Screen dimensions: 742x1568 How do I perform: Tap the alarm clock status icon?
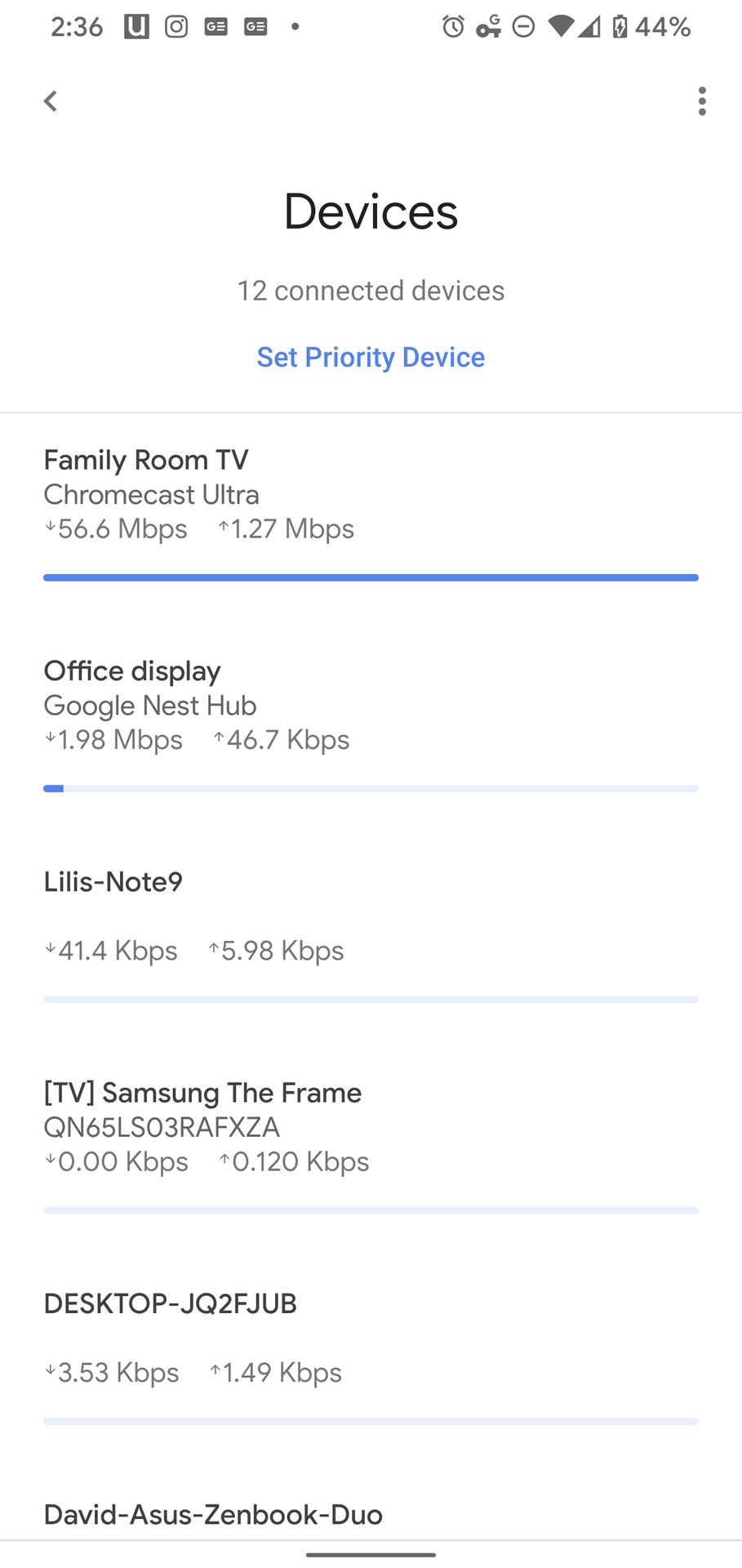[453, 27]
